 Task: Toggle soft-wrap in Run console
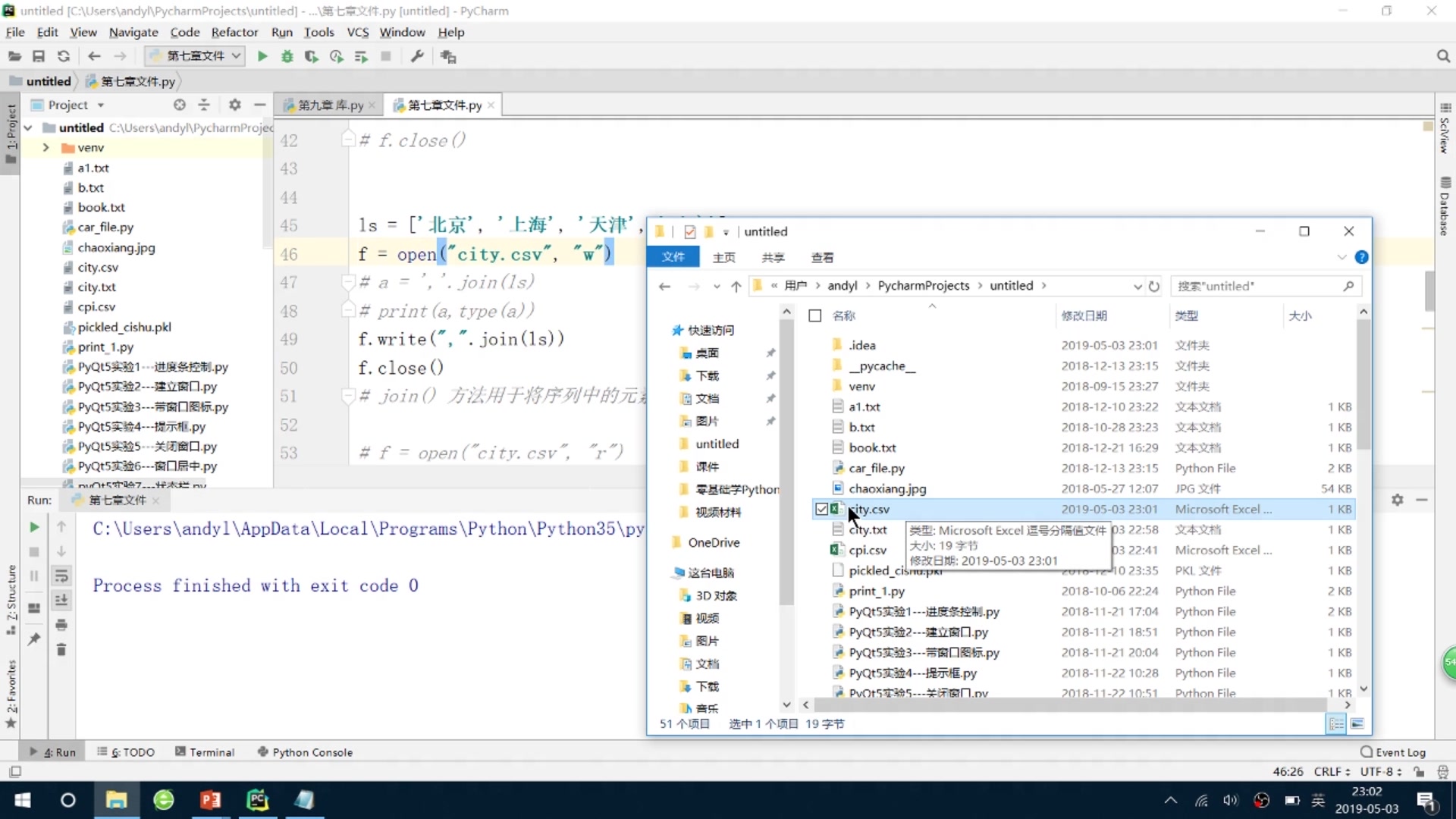pos(61,576)
